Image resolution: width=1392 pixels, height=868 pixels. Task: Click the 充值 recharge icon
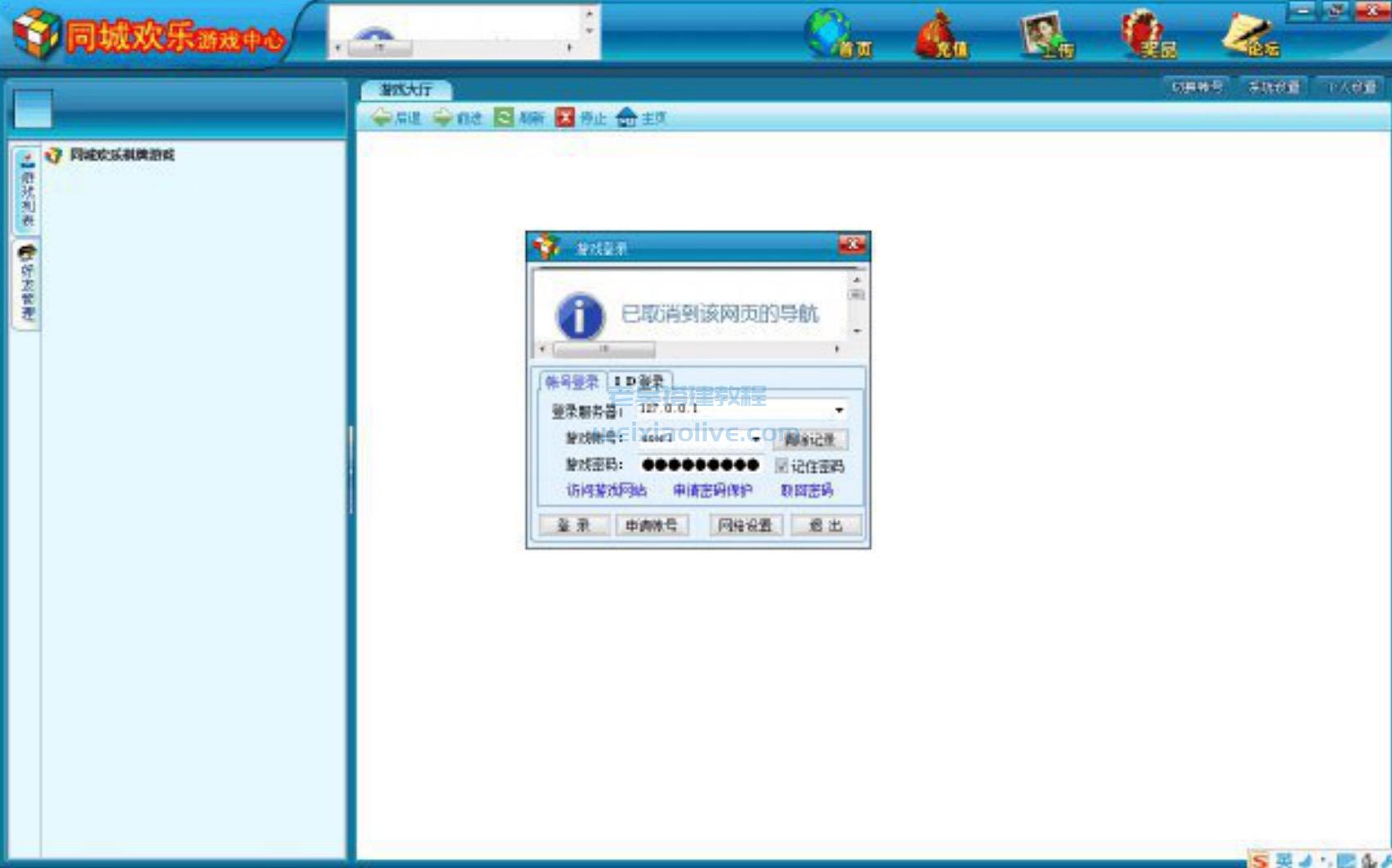click(936, 34)
